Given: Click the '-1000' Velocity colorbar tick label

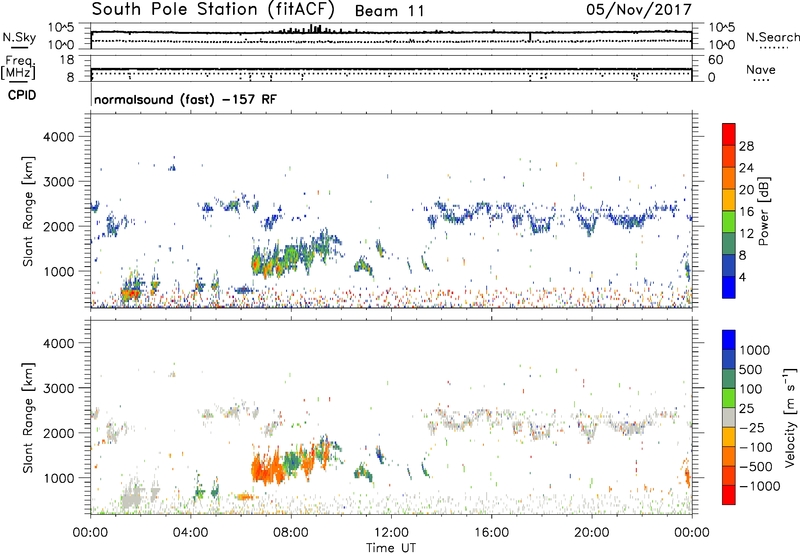Looking at the screenshot, I should pos(759,486).
